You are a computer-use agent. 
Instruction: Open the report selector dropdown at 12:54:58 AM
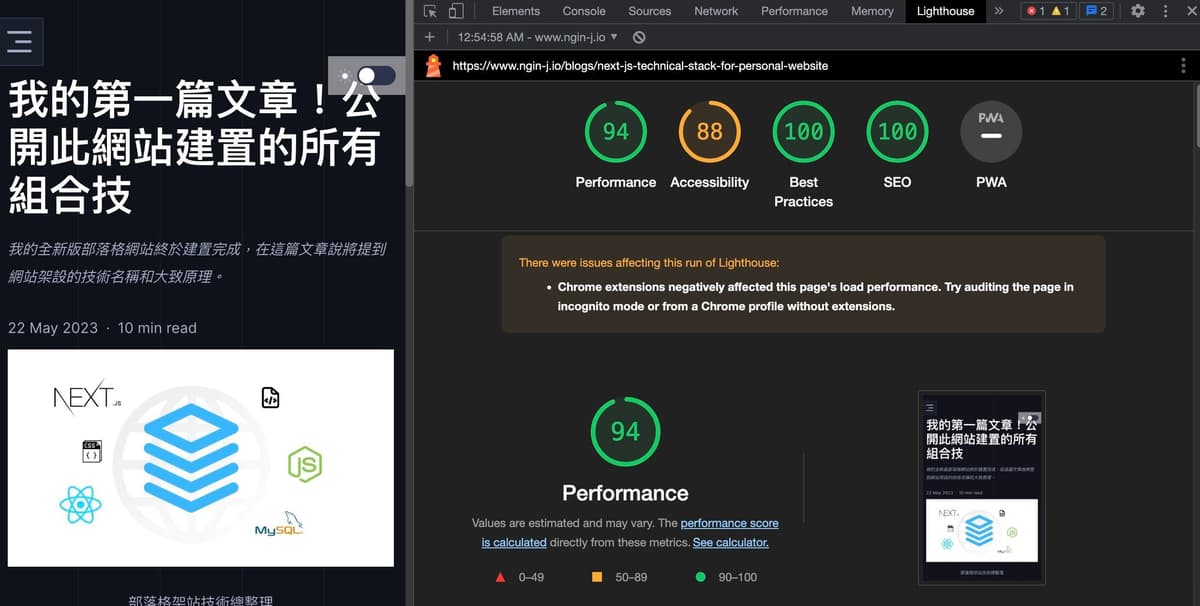[538, 37]
